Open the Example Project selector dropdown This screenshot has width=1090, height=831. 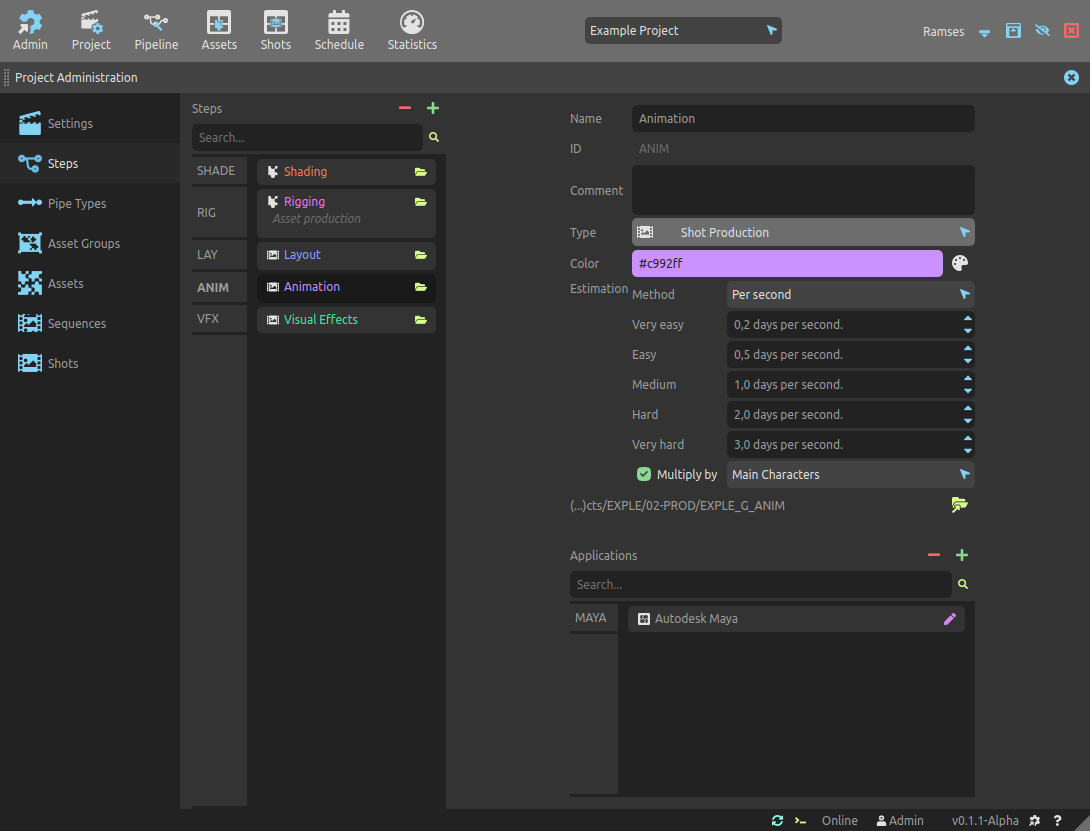[683, 31]
